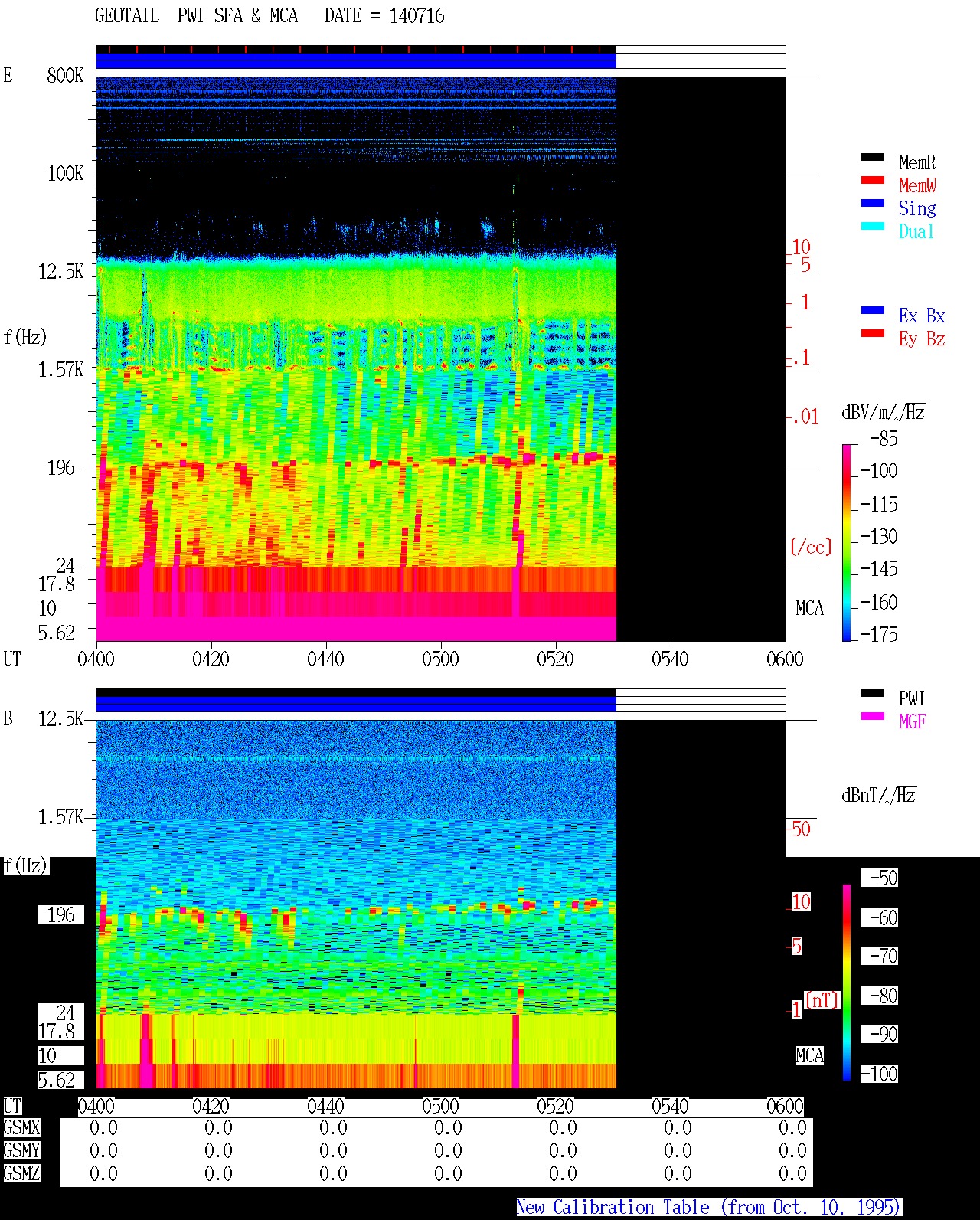Click the red [nT] unit label
Screen dimensions: 980x1220
pyautogui.click(x=822, y=1000)
